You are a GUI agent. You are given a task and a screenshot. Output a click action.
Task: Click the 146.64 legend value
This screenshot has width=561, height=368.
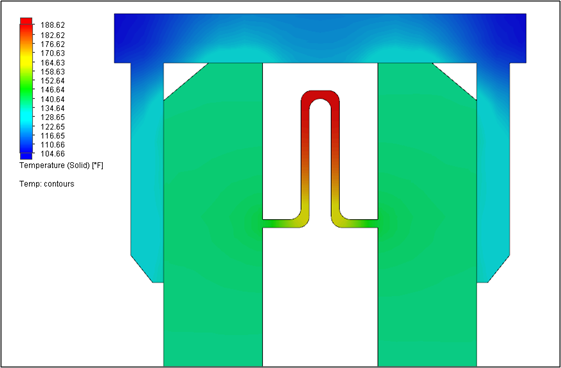[53, 90]
